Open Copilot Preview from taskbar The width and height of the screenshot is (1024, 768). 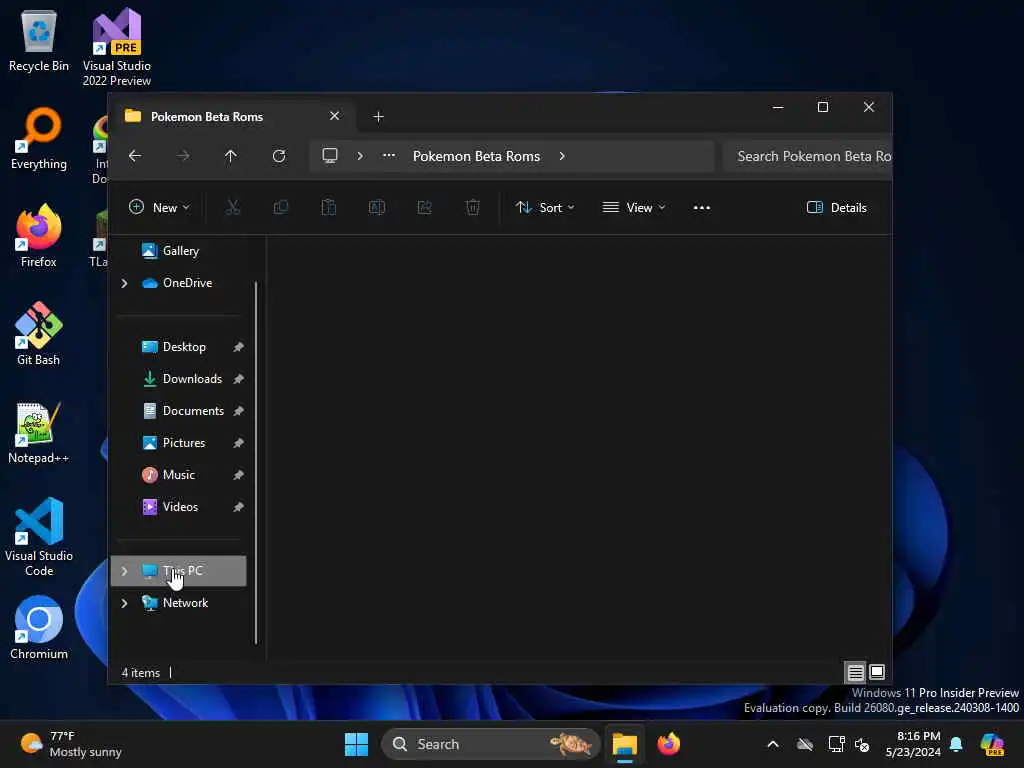(992, 744)
